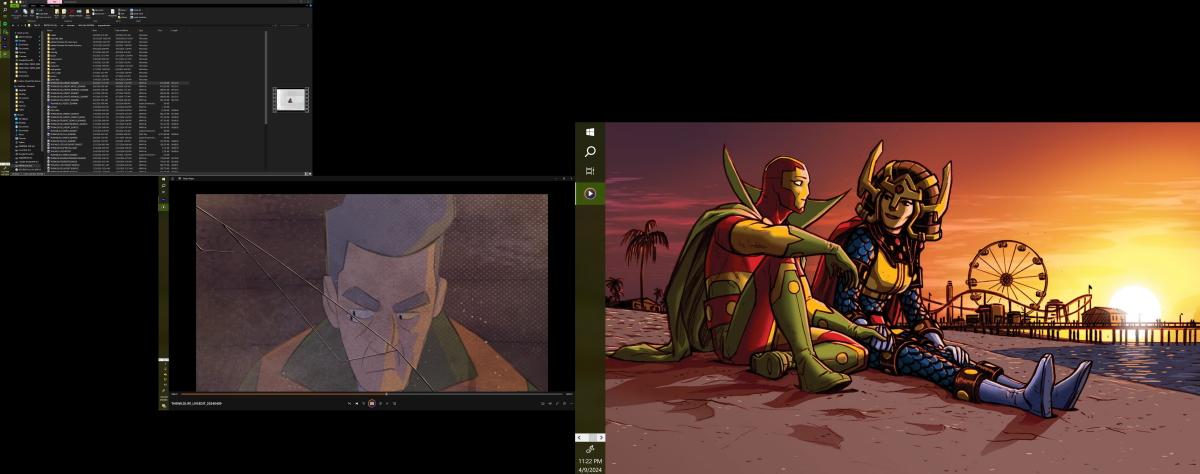The height and width of the screenshot is (474, 1200).
Task: Open the File tab in File Explorer
Action: 14,6
